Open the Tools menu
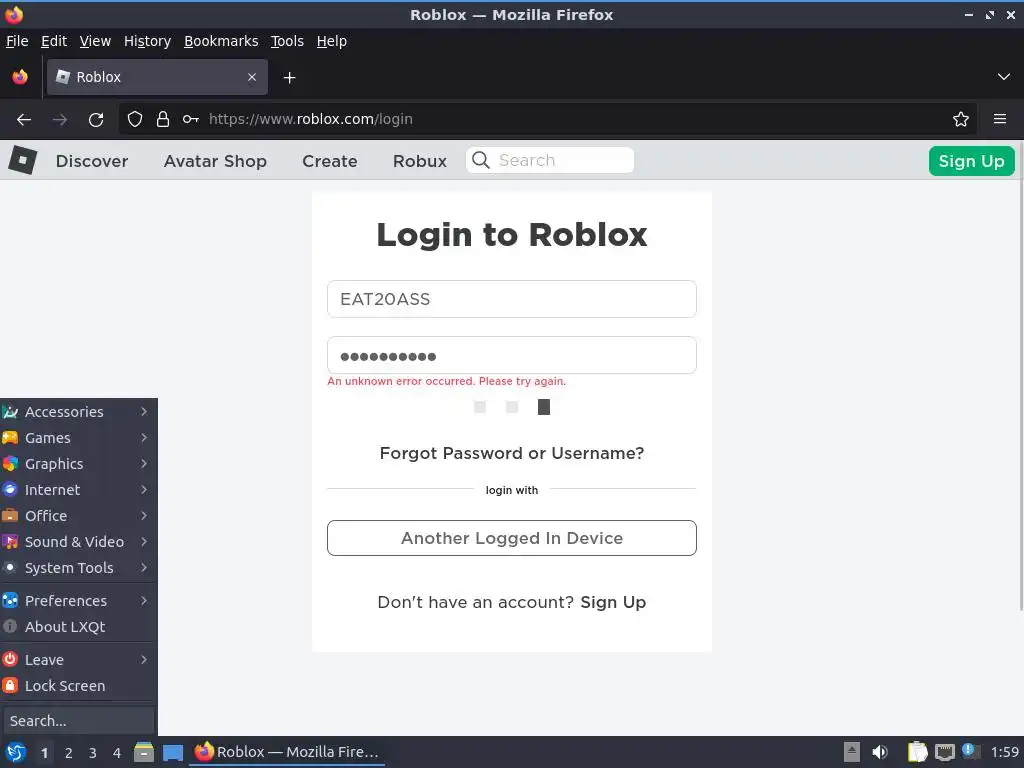The height and width of the screenshot is (768, 1024). (x=287, y=41)
